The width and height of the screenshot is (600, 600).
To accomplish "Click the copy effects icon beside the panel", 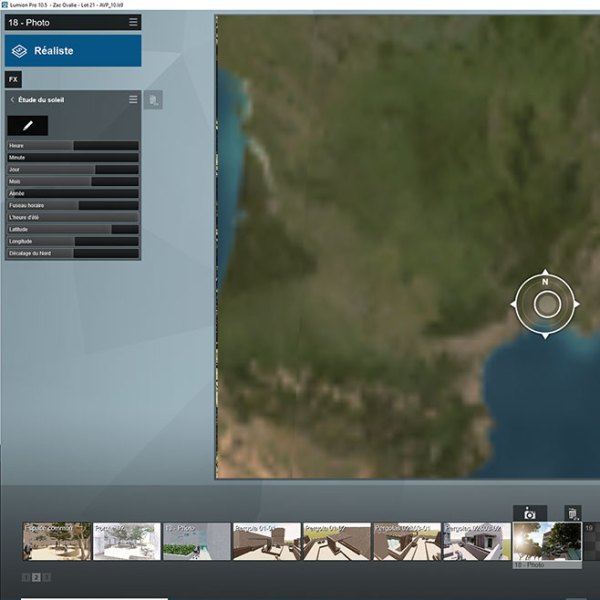I will pyautogui.click(x=153, y=100).
